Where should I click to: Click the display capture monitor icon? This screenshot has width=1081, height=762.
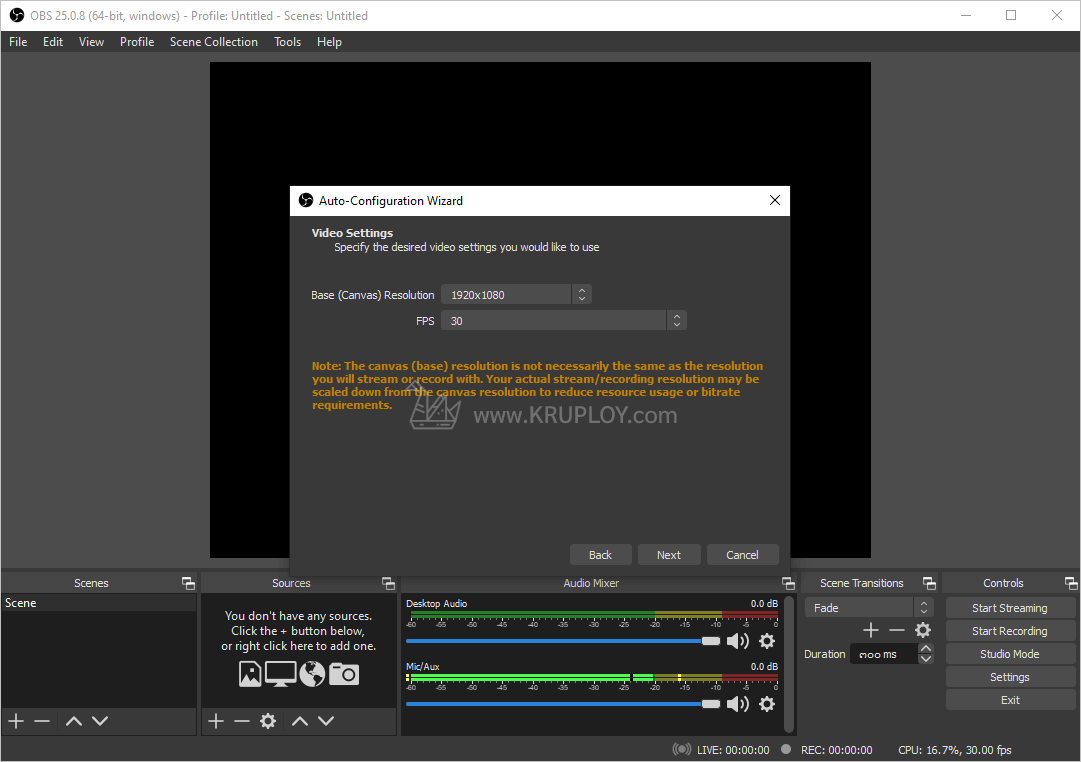coord(281,674)
